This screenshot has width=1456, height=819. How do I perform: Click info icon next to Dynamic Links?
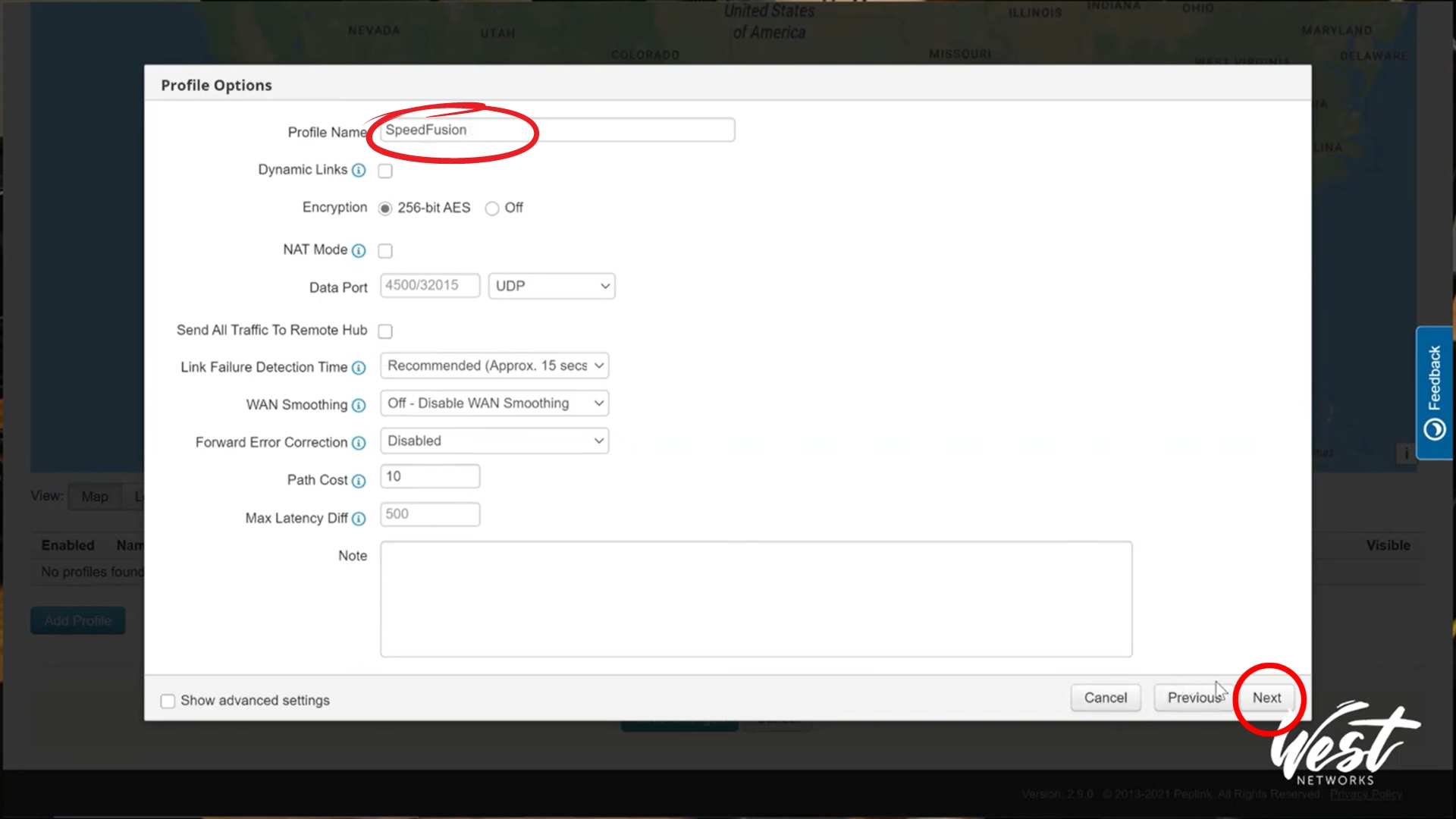pyautogui.click(x=359, y=171)
